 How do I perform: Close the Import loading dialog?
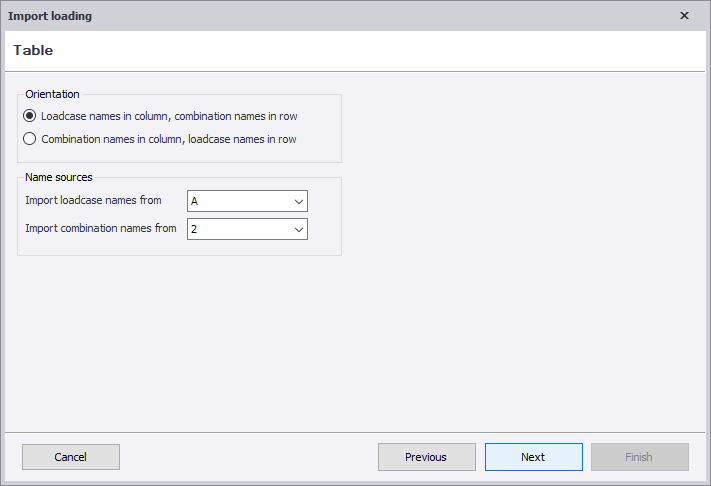click(x=684, y=16)
